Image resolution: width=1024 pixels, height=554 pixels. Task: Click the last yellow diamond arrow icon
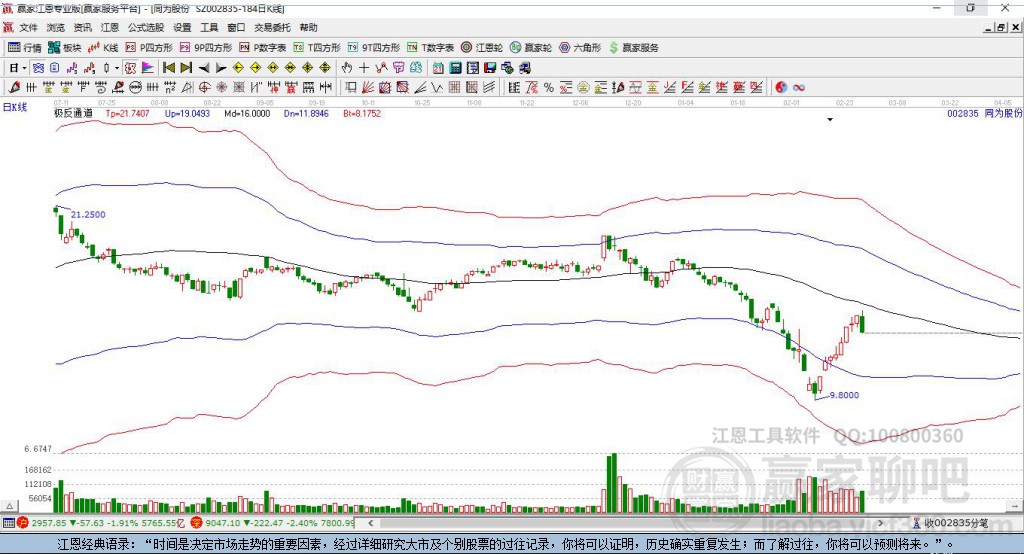325,68
